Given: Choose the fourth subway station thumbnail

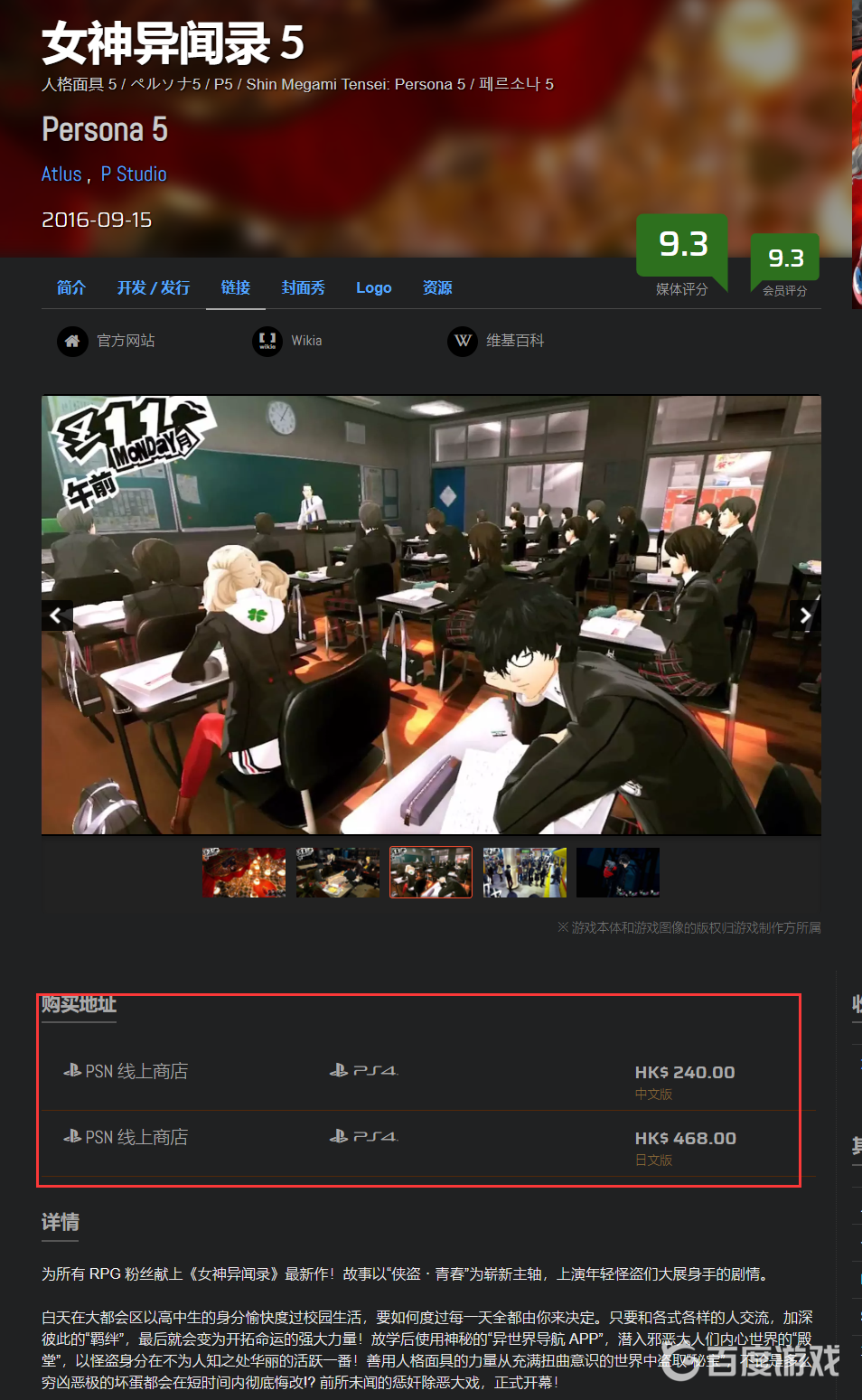Looking at the screenshot, I should click(x=525, y=872).
